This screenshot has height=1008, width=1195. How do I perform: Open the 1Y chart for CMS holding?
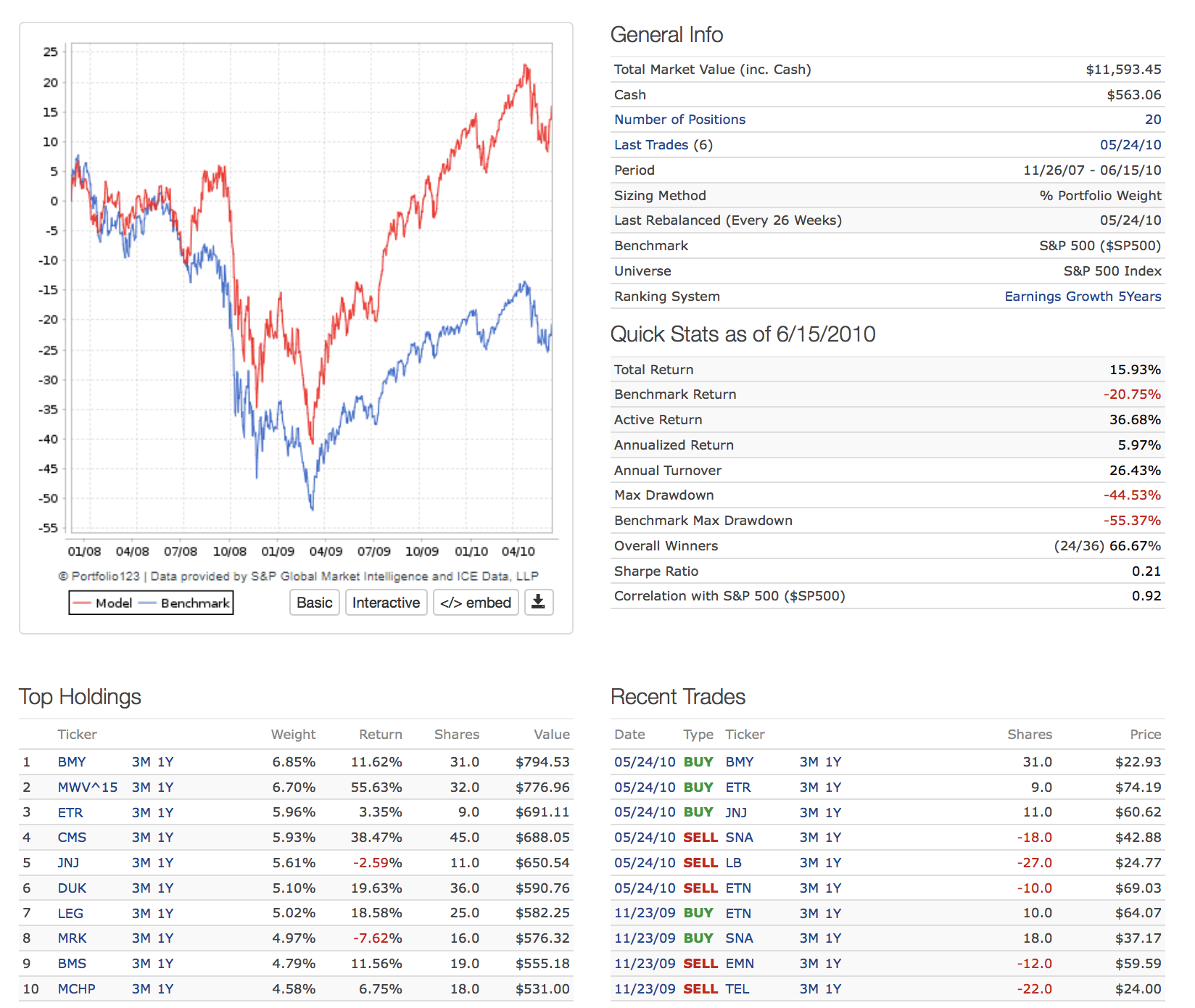(165, 838)
